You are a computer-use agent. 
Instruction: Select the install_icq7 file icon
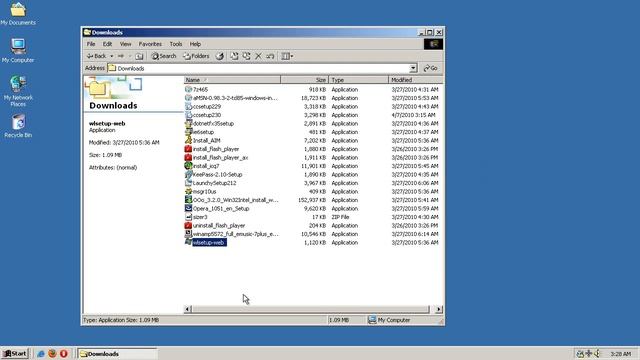188,166
